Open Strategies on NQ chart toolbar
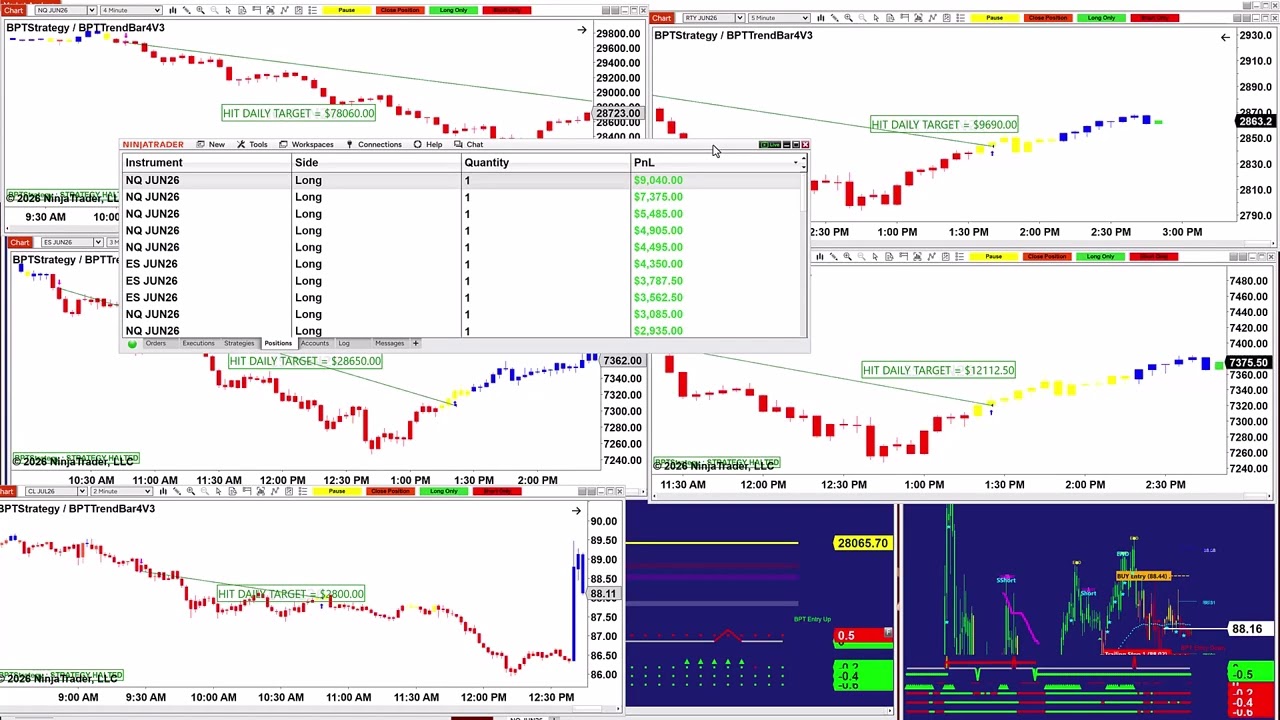1280x720 pixels. 298,10
